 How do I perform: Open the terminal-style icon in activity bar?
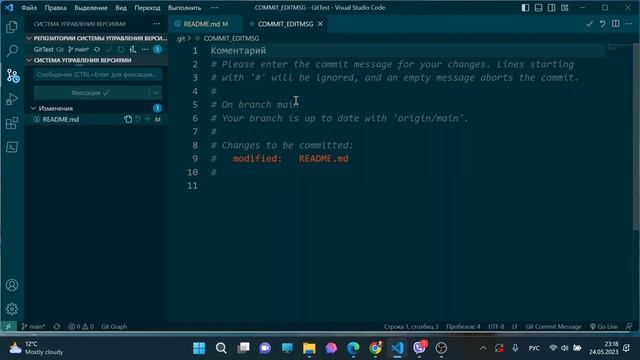point(12,147)
